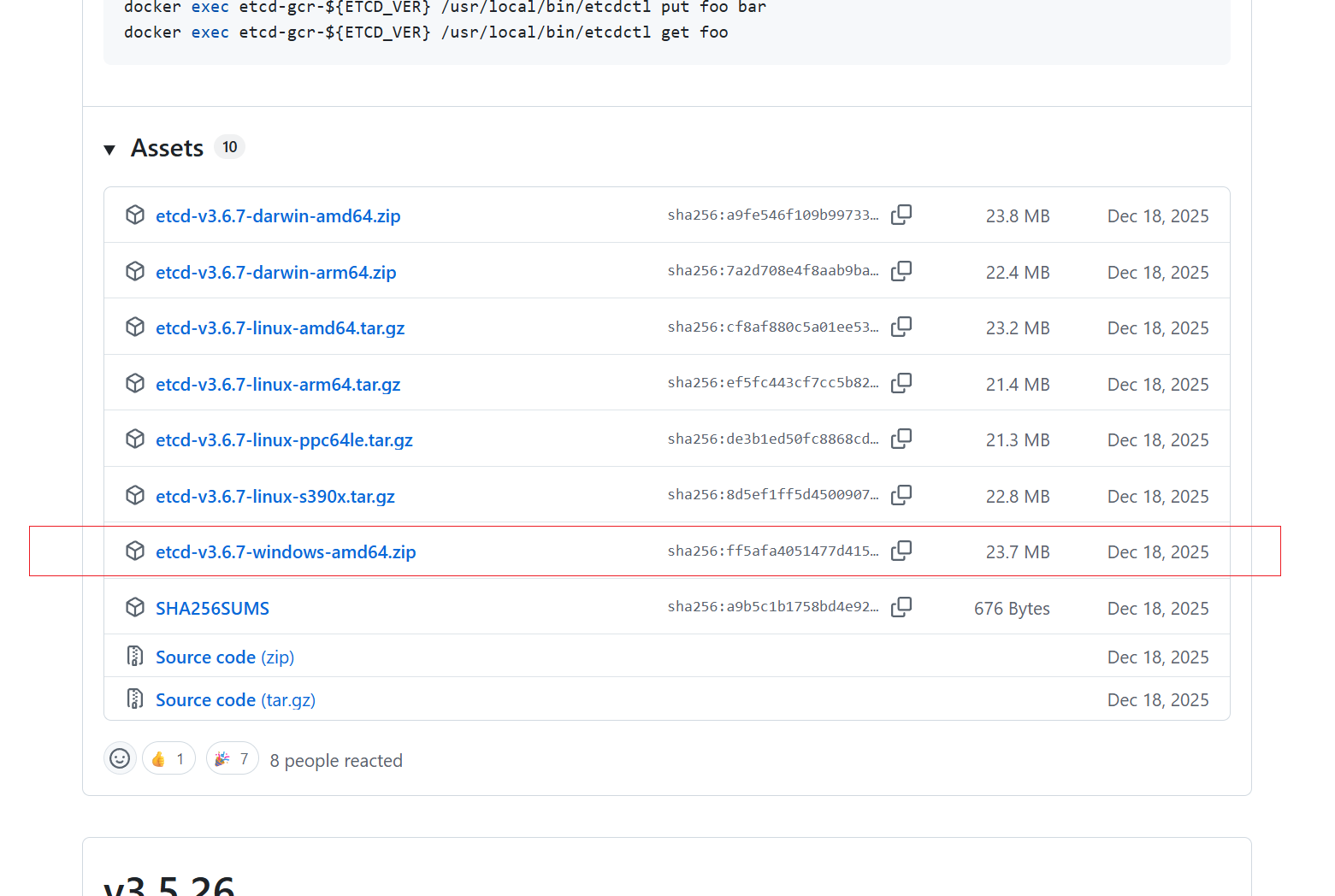The width and height of the screenshot is (1335, 896).
Task: Click the 23.7 MB file size
Action: [1018, 552]
